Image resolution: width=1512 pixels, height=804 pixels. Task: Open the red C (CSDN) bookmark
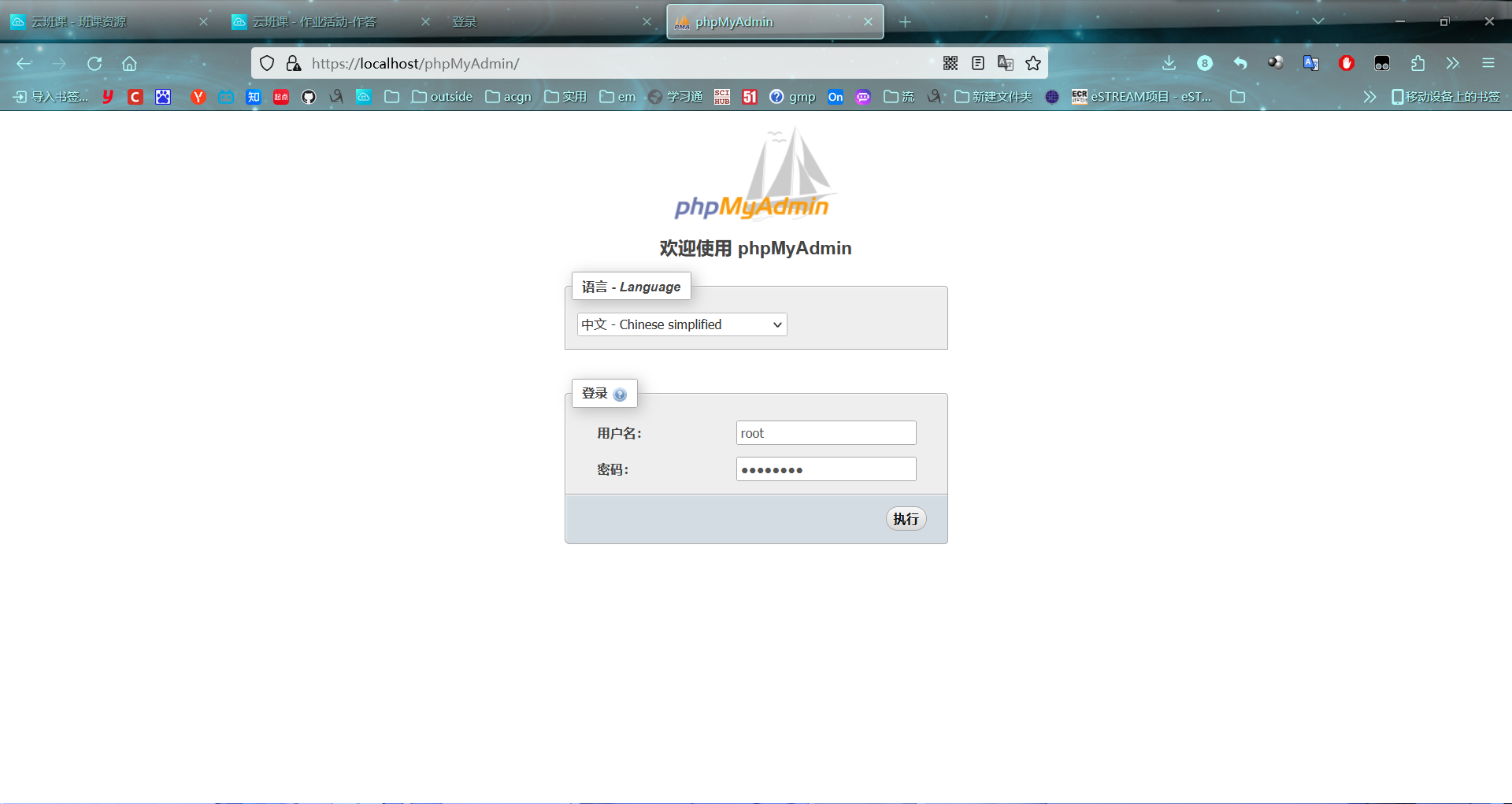135,97
